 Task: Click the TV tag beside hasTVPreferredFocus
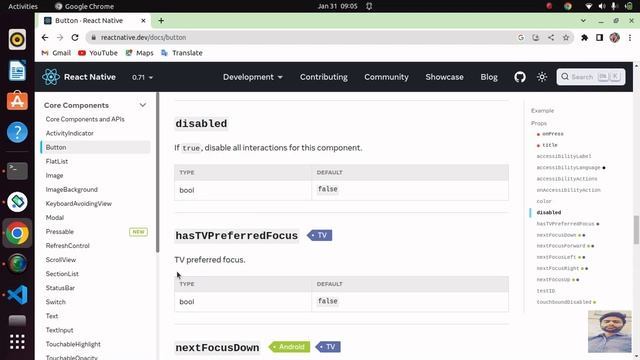320,236
